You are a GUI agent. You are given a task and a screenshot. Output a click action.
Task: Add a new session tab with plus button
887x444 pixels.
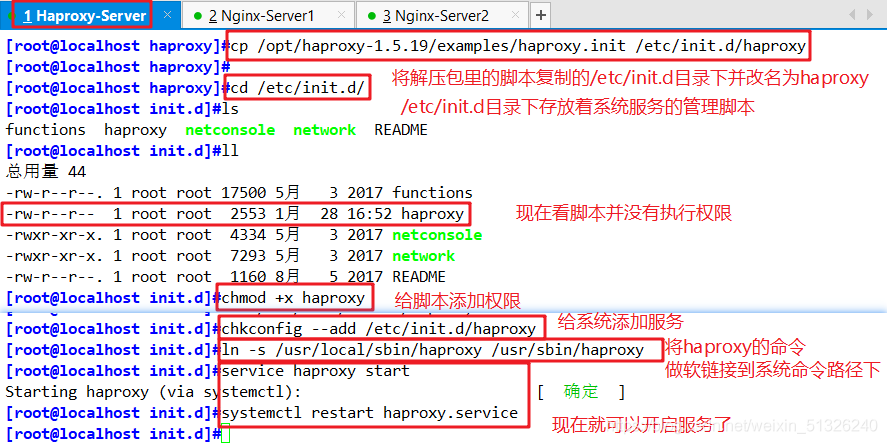(541, 15)
